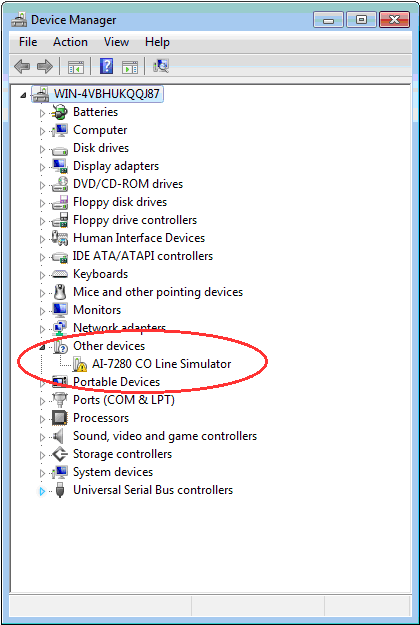Click the show/hide console tree icon
Screen dimensions: 420x625
click(76, 67)
